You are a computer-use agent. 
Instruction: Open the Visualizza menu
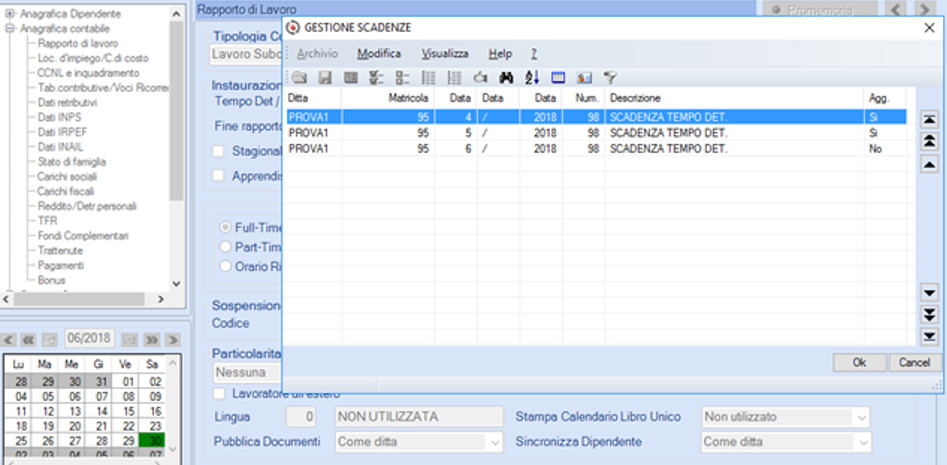click(x=445, y=54)
